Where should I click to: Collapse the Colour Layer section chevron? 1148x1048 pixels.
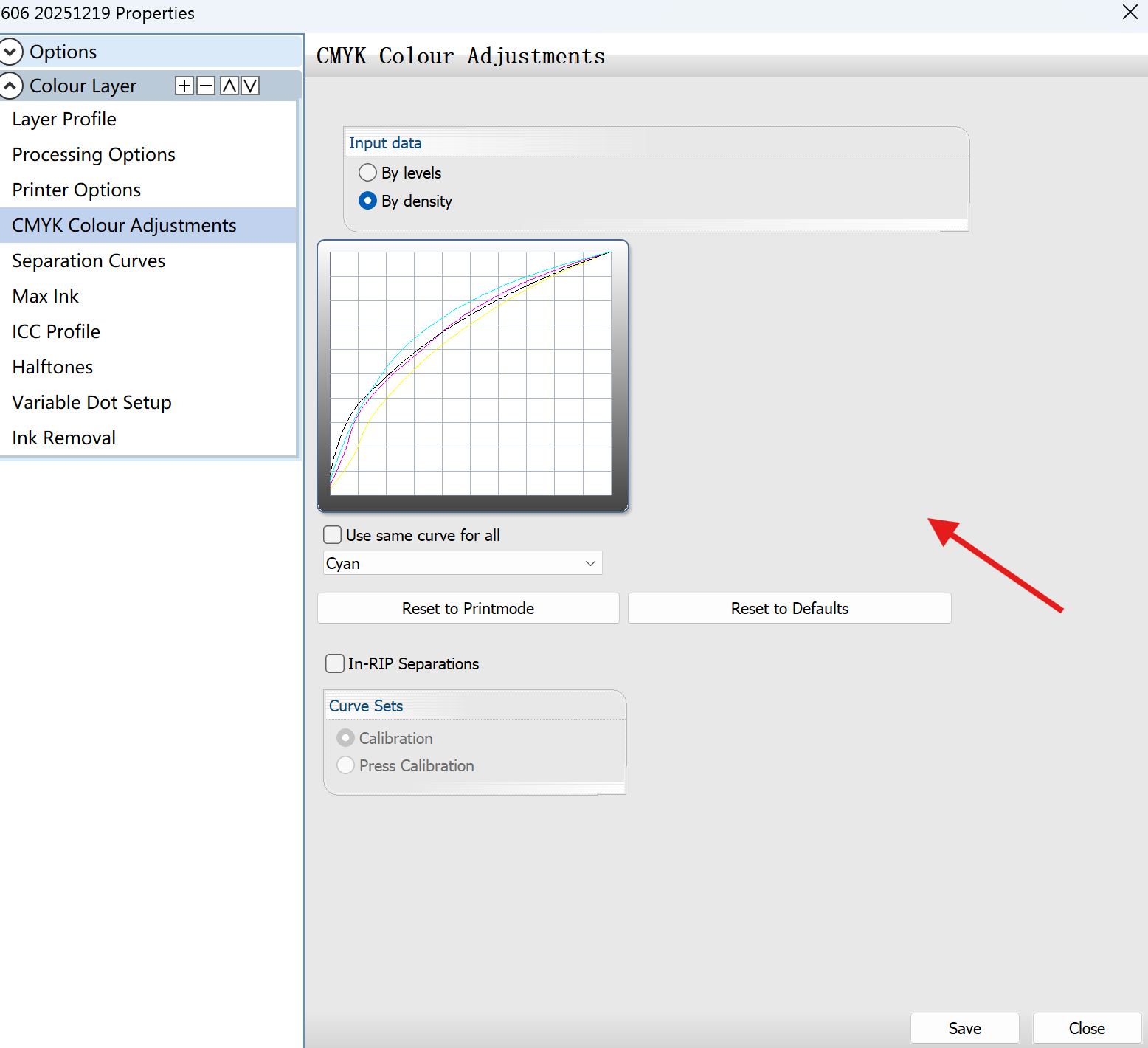[11, 86]
